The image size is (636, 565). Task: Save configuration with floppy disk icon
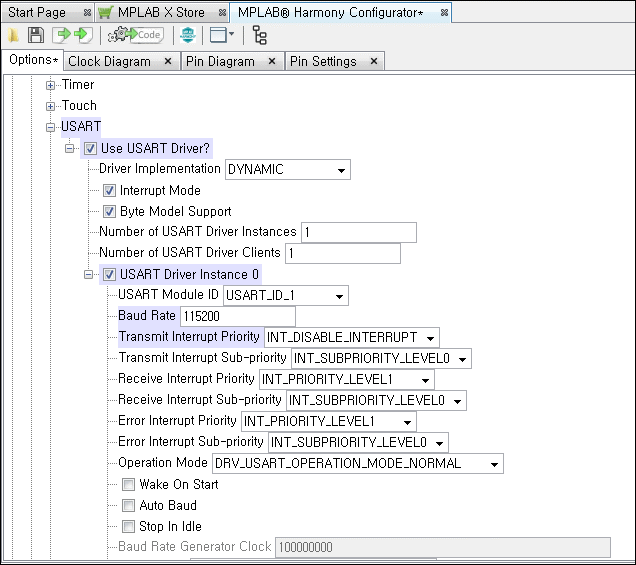coord(36,35)
